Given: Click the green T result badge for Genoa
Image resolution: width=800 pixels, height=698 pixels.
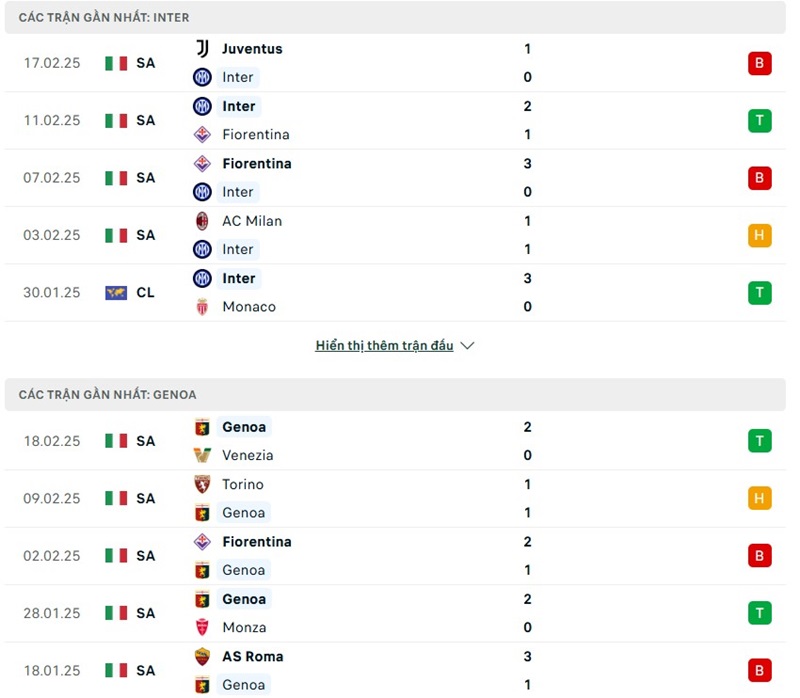Looking at the screenshot, I should tap(760, 440).
